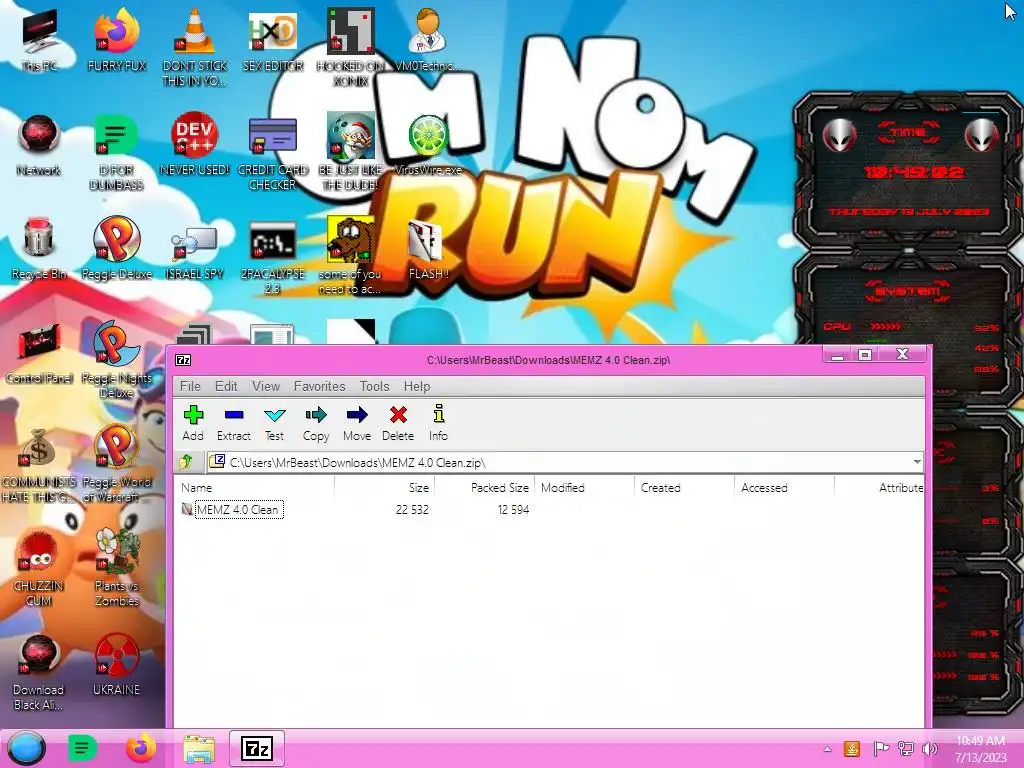Open the clock showing 10:49 AM
This screenshot has height=768, width=1024.
[980, 749]
